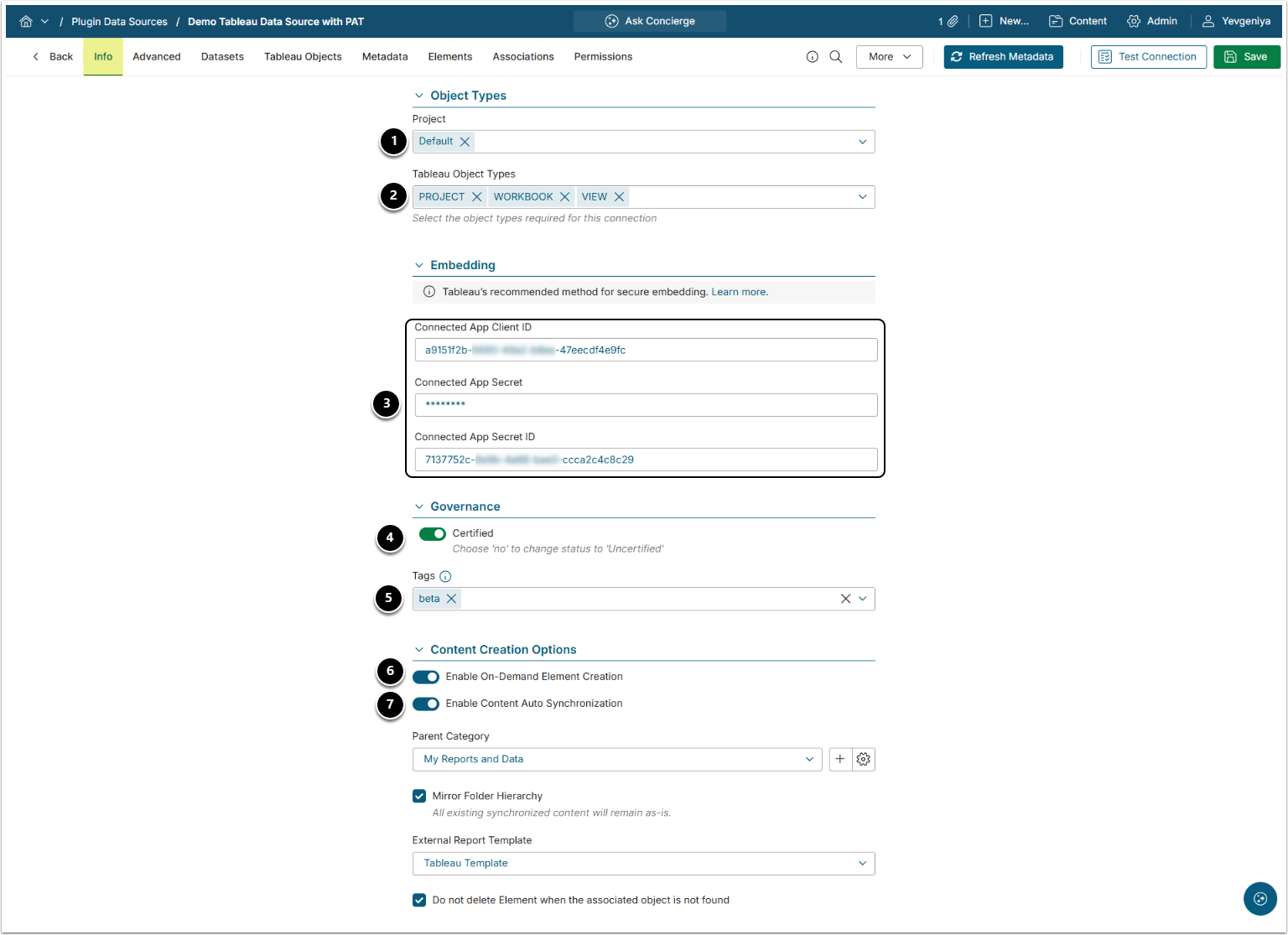Open the Ask Concierge search box
The height and width of the screenshot is (935, 1288).
[x=650, y=21]
